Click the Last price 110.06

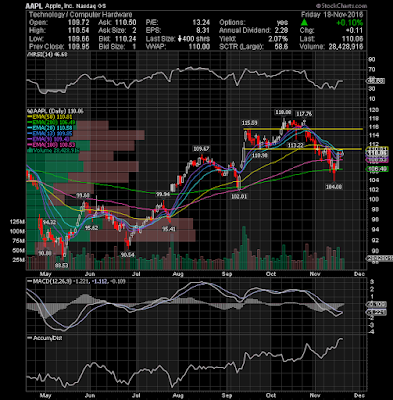point(352,39)
